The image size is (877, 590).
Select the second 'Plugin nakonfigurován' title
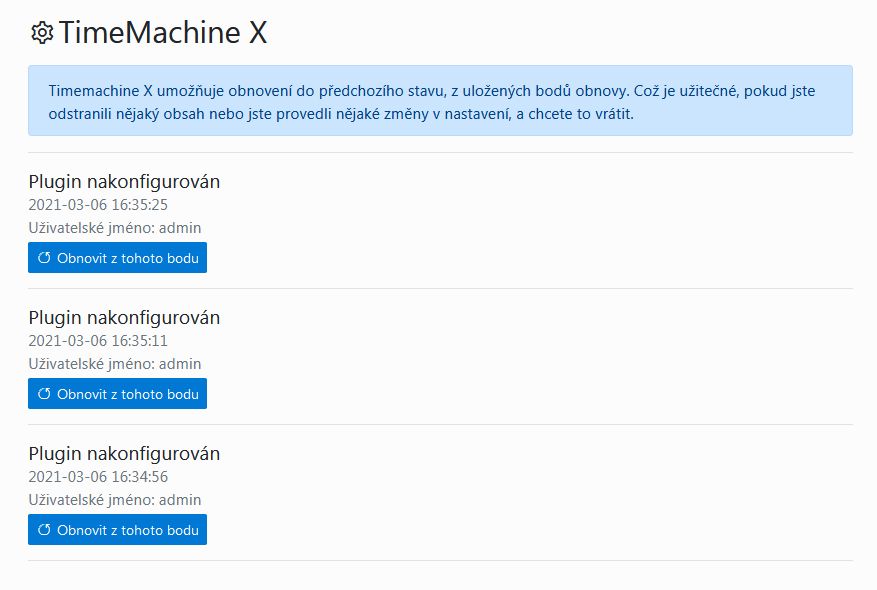pos(124,317)
